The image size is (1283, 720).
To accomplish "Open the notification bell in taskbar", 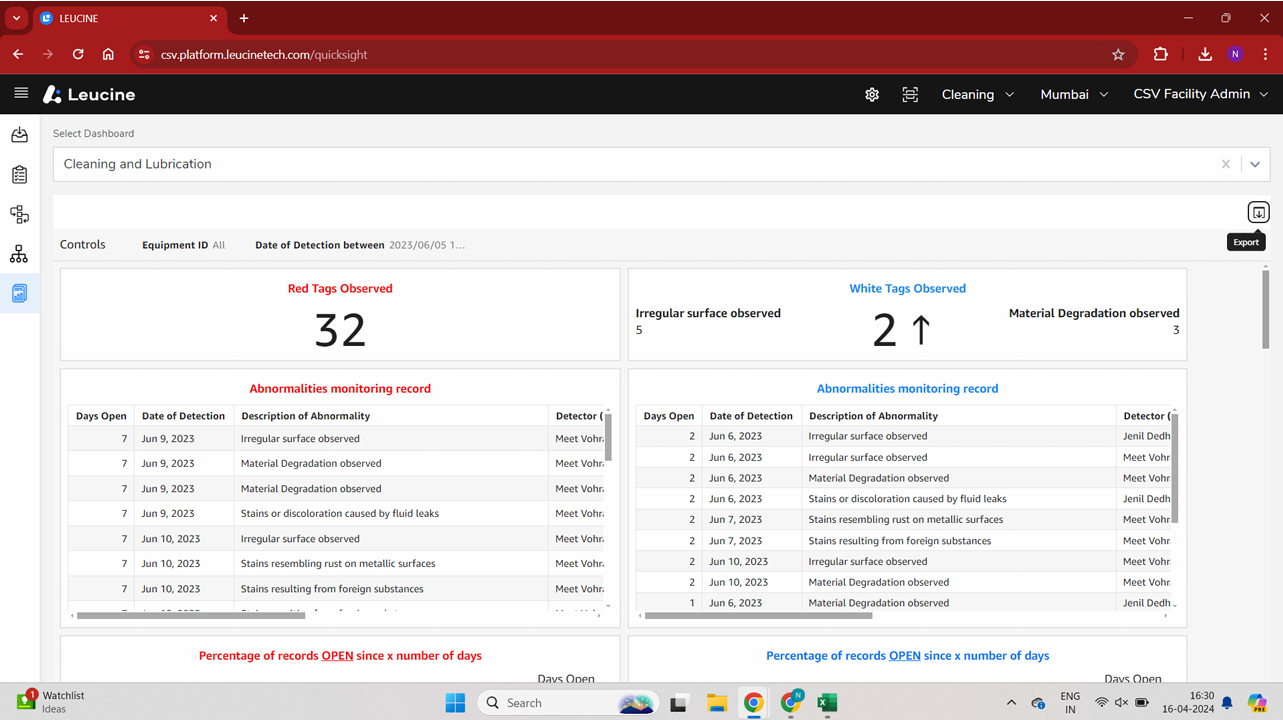I will click(1228, 702).
